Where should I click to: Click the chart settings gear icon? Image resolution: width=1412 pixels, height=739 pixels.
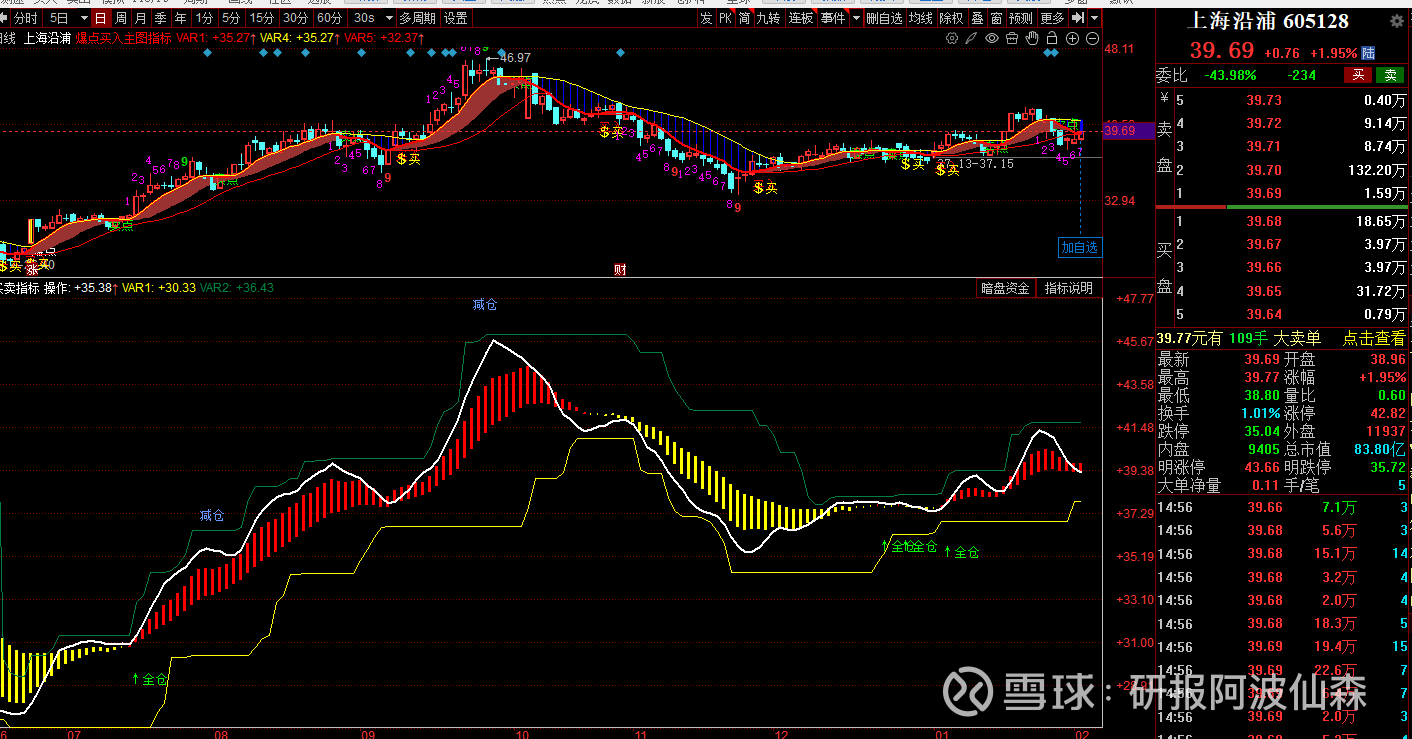tap(952, 39)
